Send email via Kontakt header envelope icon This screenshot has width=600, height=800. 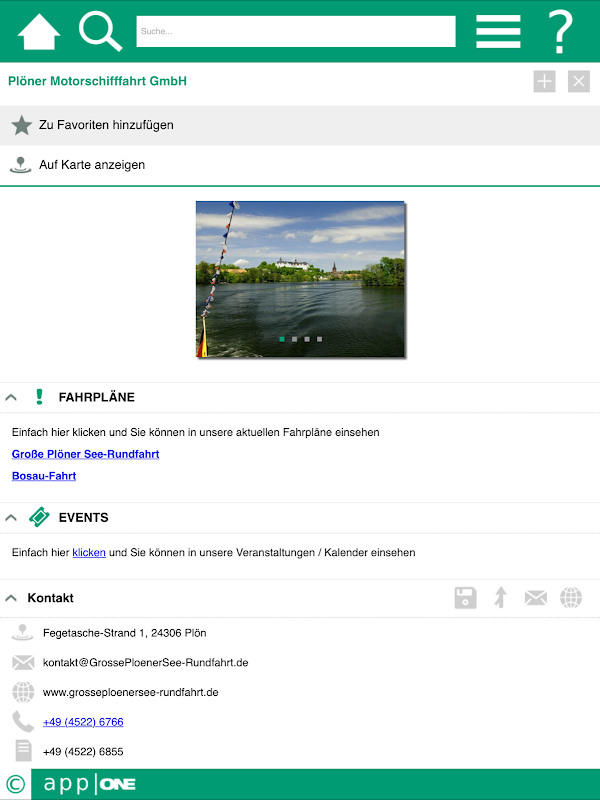pos(536,597)
